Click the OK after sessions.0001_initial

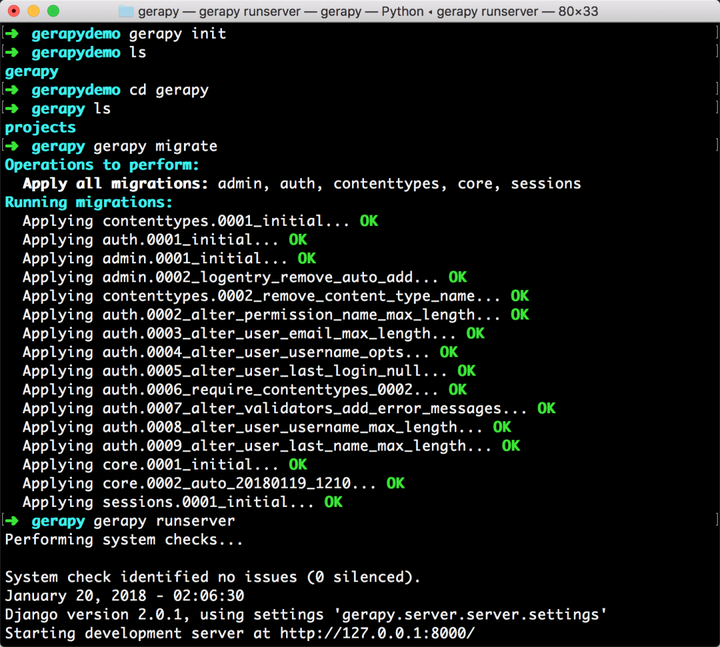tap(333, 502)
